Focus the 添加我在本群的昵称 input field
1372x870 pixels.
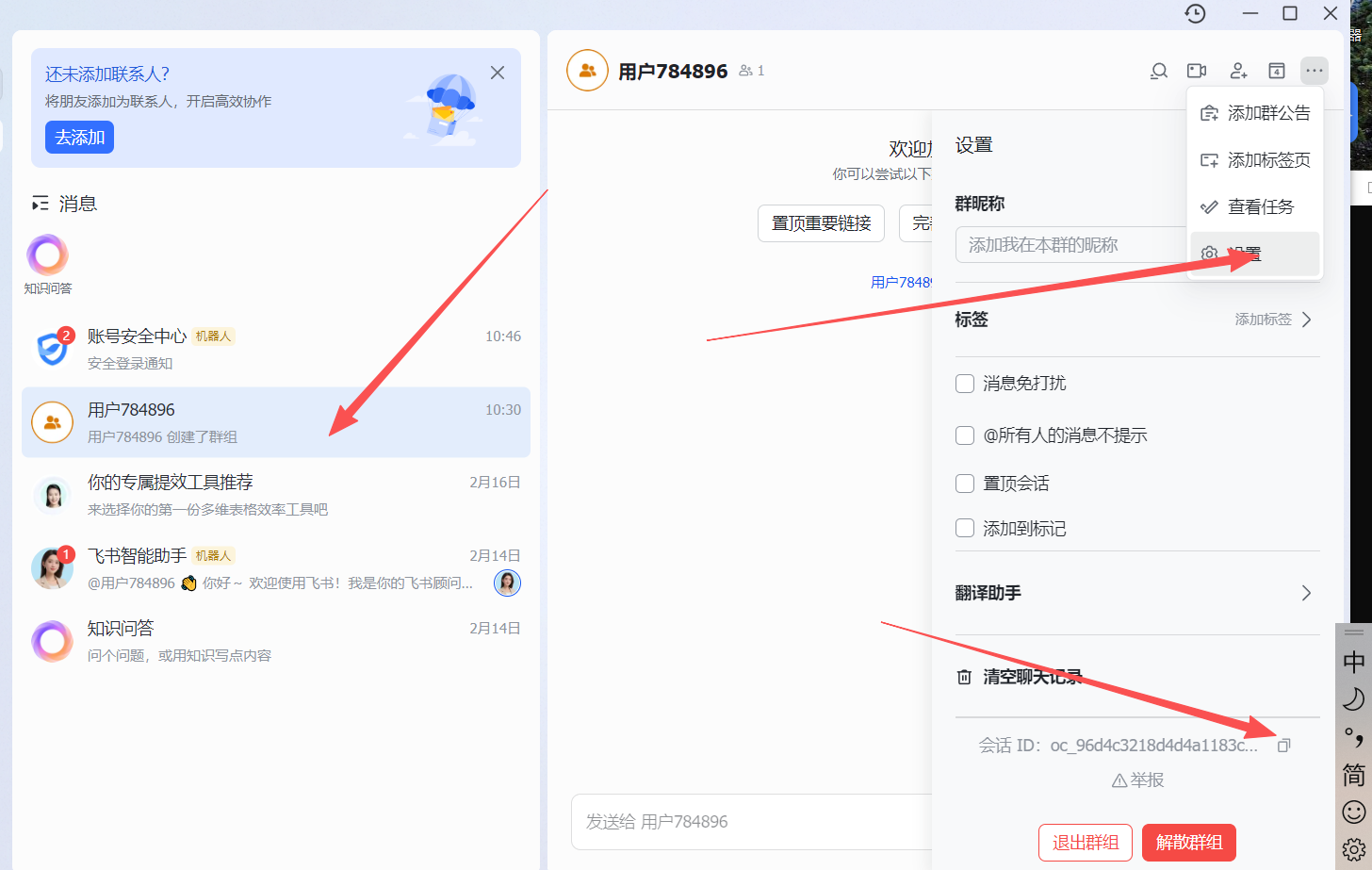[x=1071, y=245]
